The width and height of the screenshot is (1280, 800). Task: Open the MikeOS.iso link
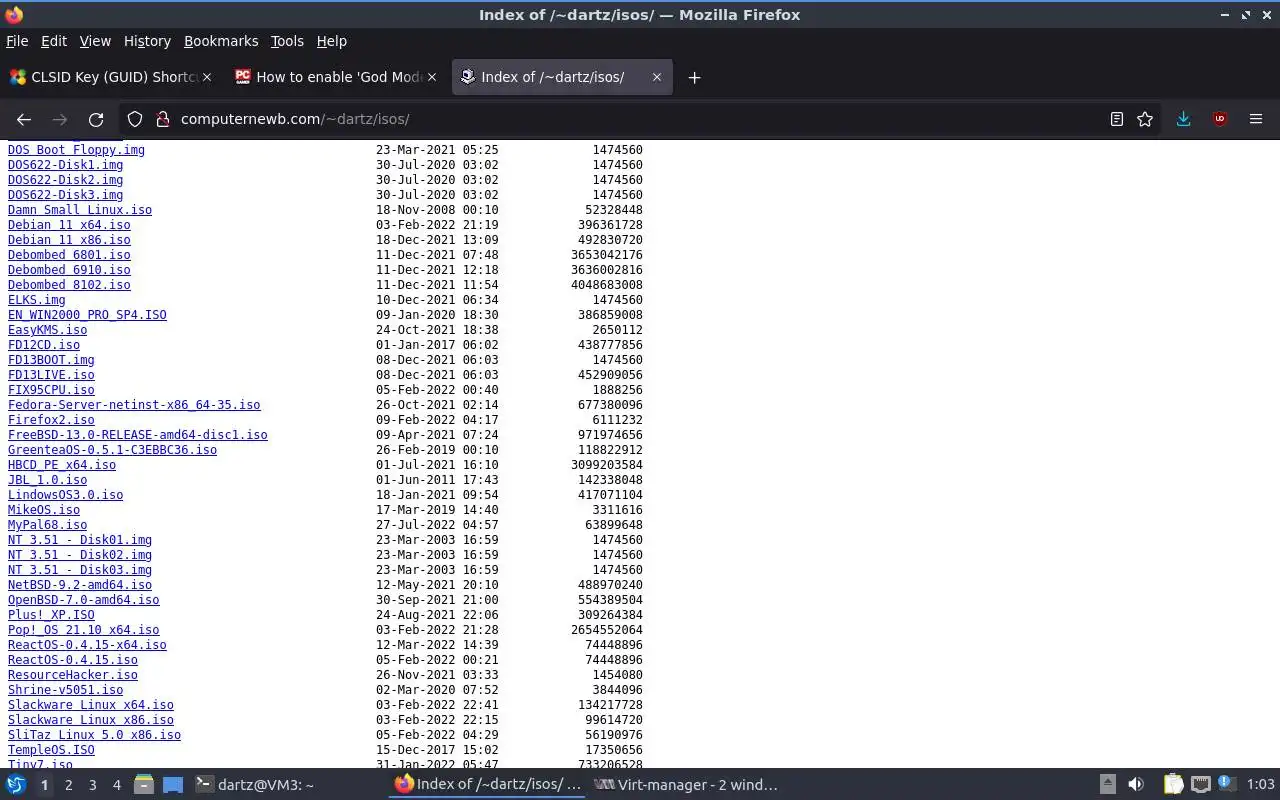[x=44, y=510]
